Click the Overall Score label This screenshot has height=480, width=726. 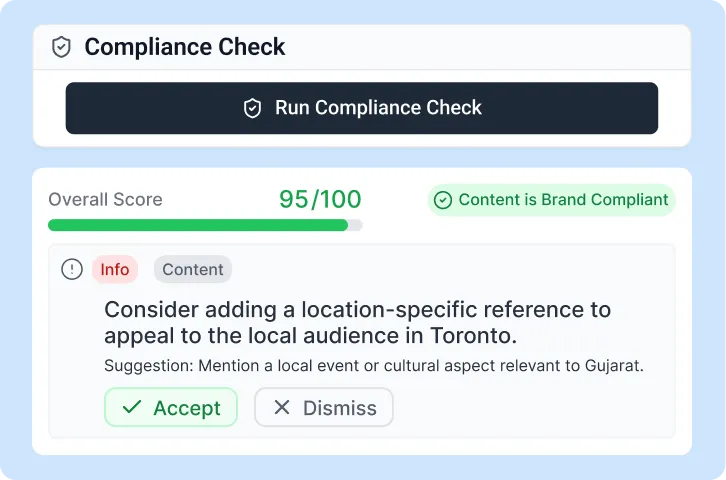click(105, 200)
